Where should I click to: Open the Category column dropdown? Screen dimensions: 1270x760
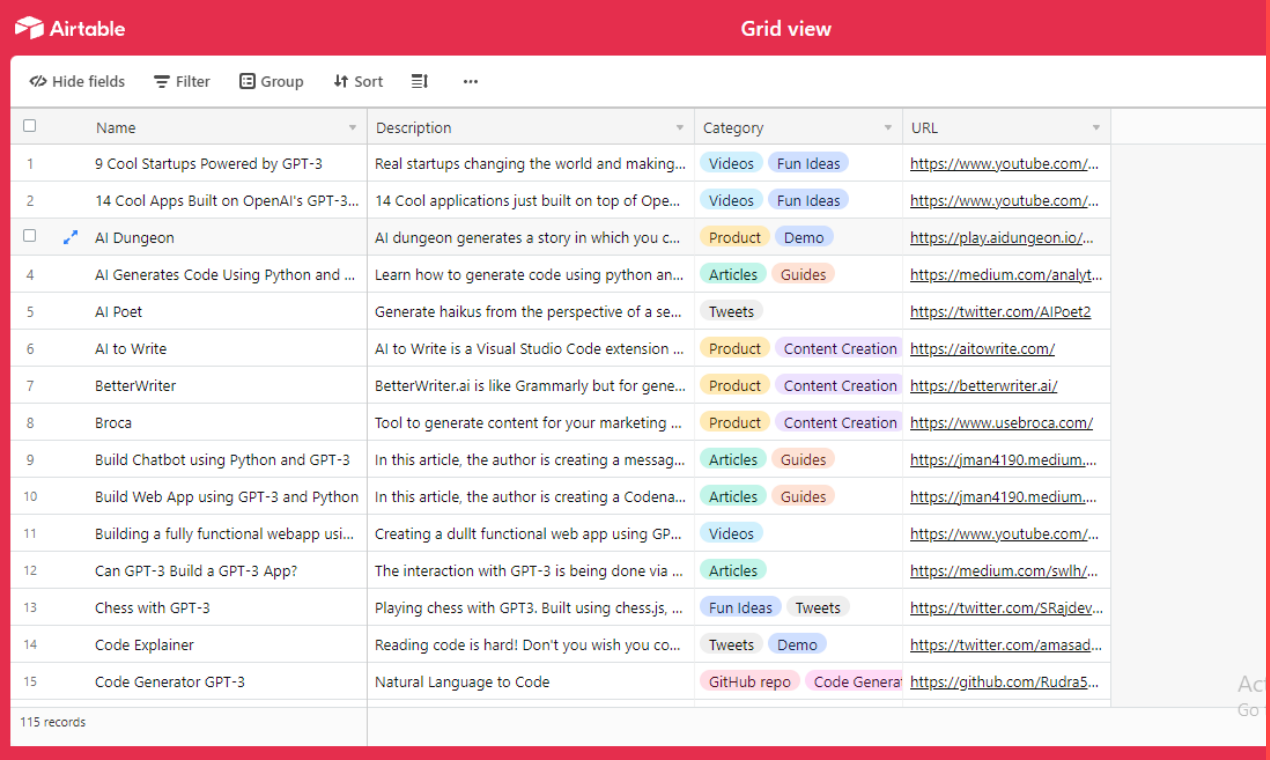coord(887,127)
